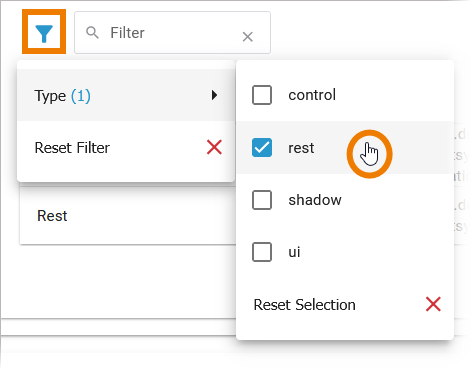Focus the Filter text input
Image resolution: width=472 pixels, height=370 pixels.
[x=172, y=33]
